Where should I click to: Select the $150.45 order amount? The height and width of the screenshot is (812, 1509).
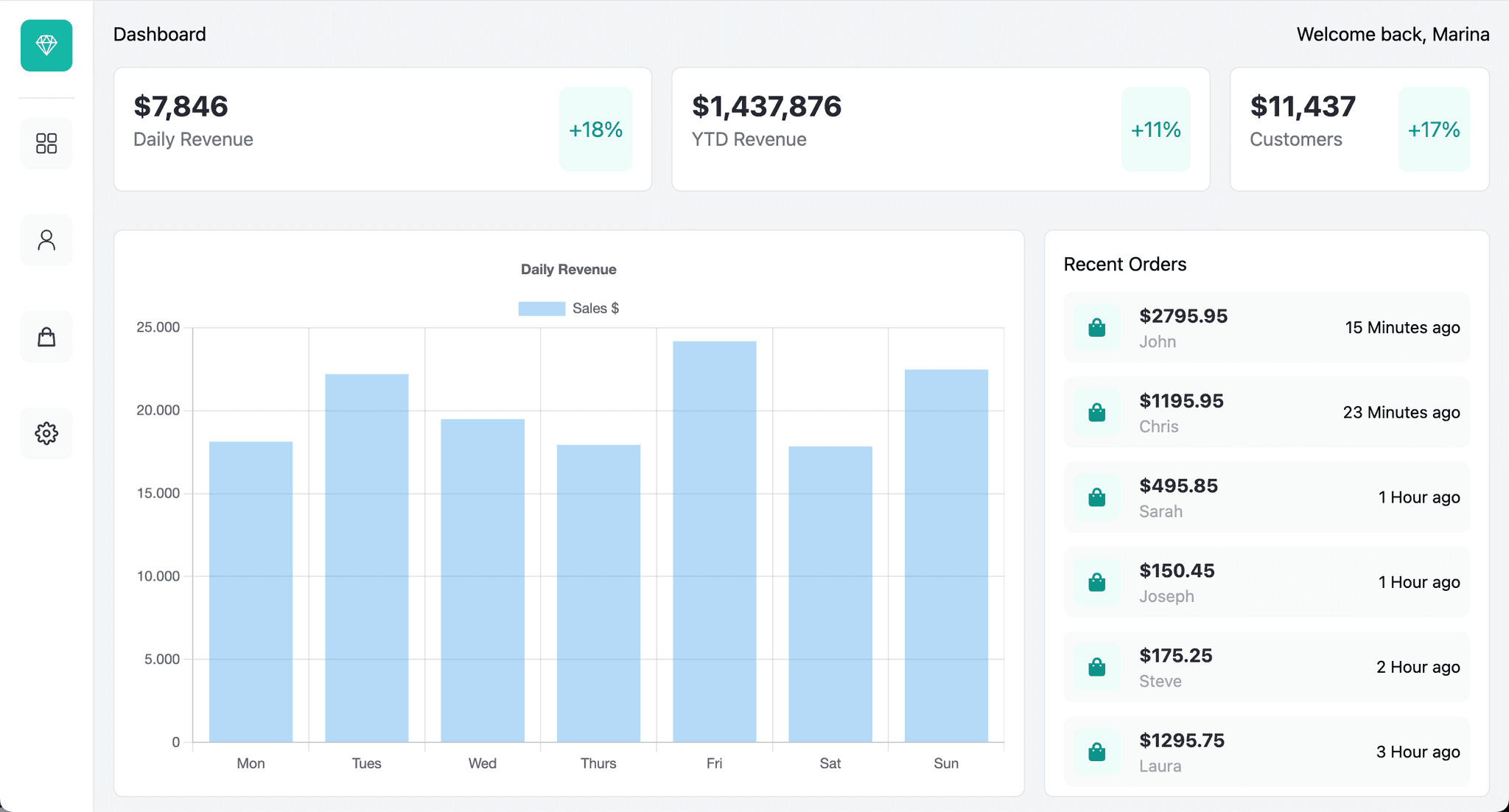coord(1177,570)
